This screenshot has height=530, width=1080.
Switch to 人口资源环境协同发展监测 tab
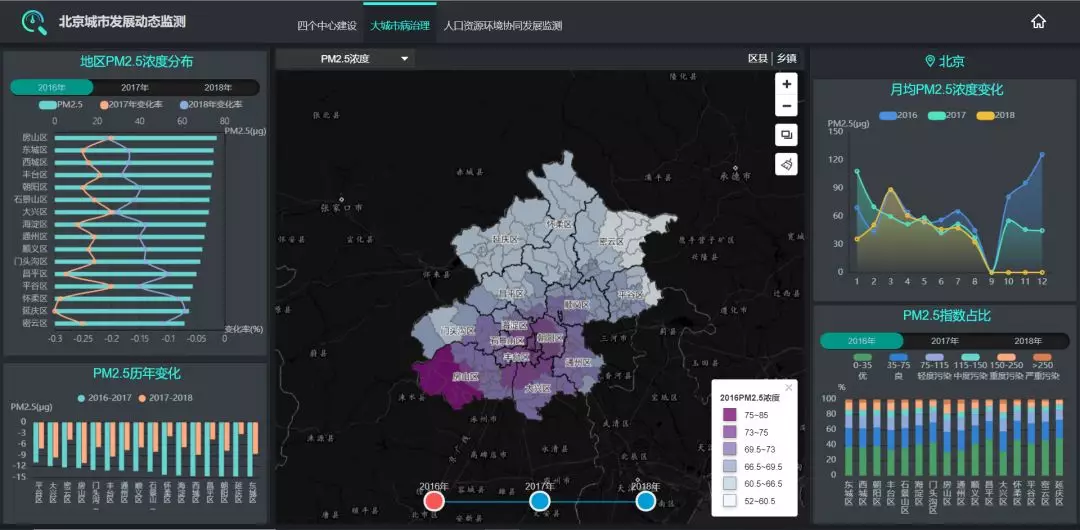[503, 26]
